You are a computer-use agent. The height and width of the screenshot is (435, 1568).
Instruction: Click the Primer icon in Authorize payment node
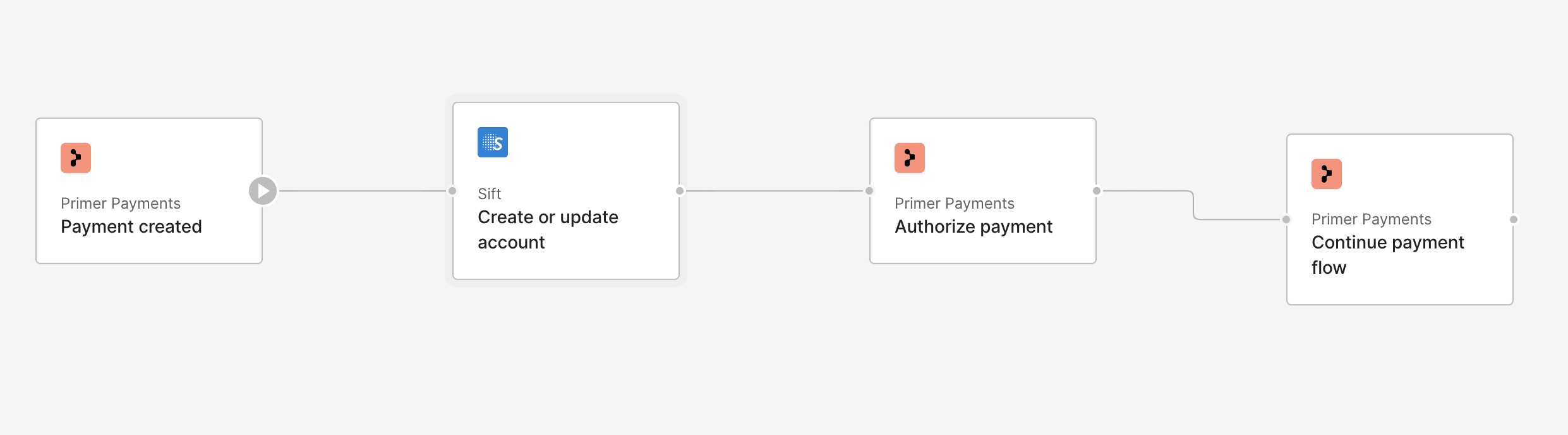coord(910,158)
